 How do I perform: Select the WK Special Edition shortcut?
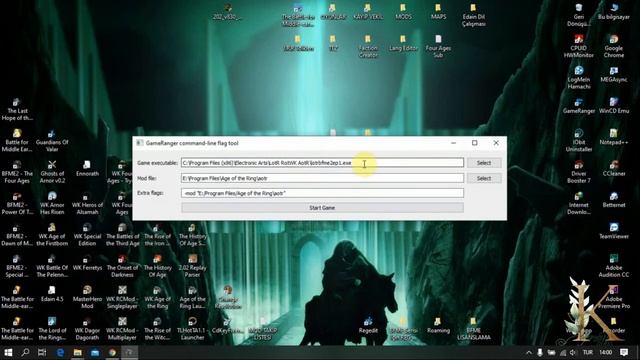[x=87, y=234]
